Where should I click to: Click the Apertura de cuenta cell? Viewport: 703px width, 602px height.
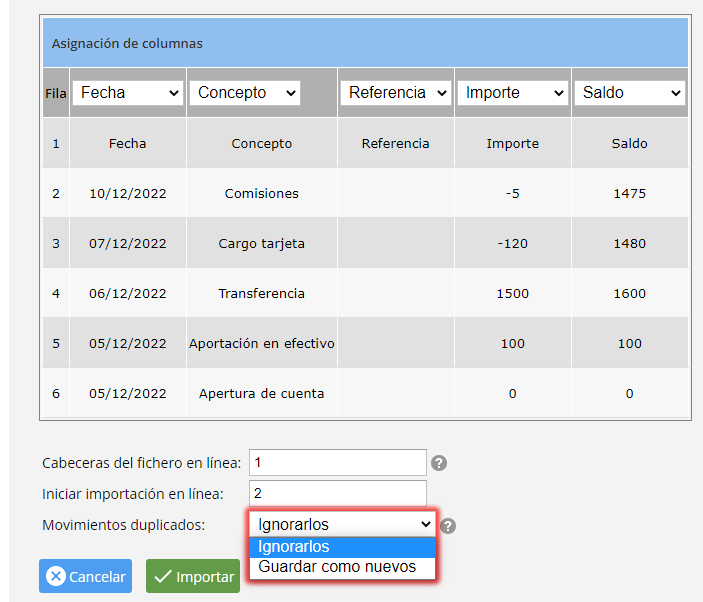[x=261, y=393]
